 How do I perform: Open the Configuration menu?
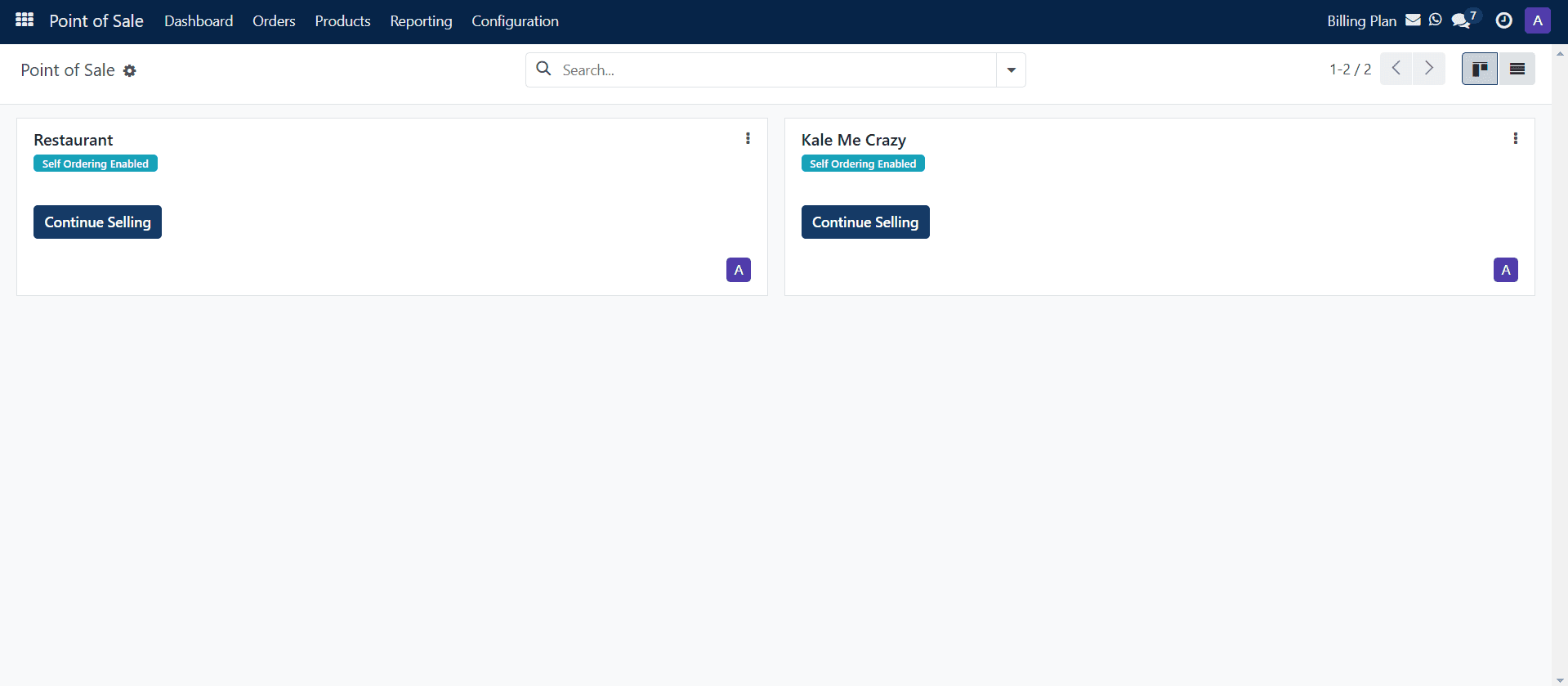click(515, 21)
